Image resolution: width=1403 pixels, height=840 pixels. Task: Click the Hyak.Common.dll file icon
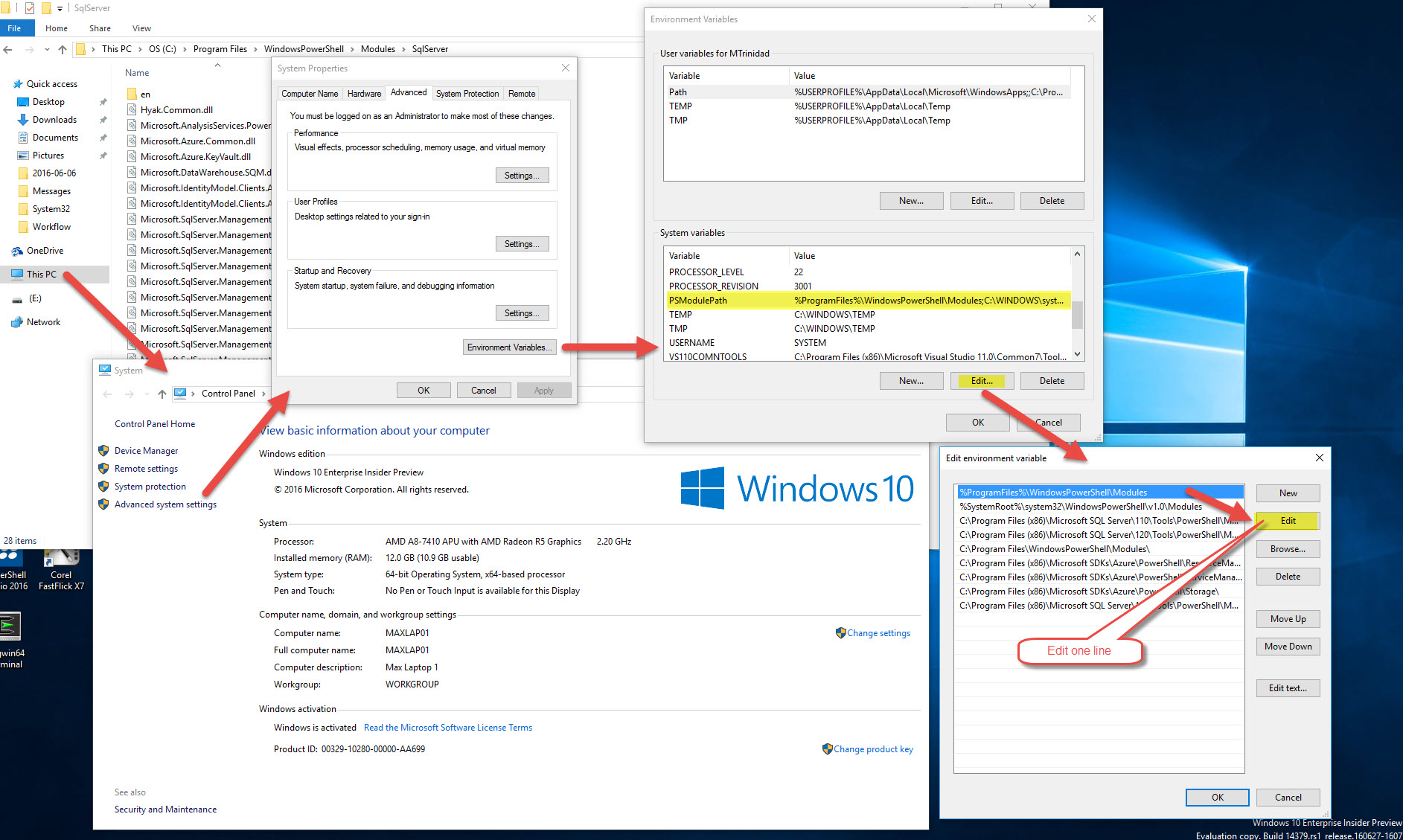click(x=132, y=110)
